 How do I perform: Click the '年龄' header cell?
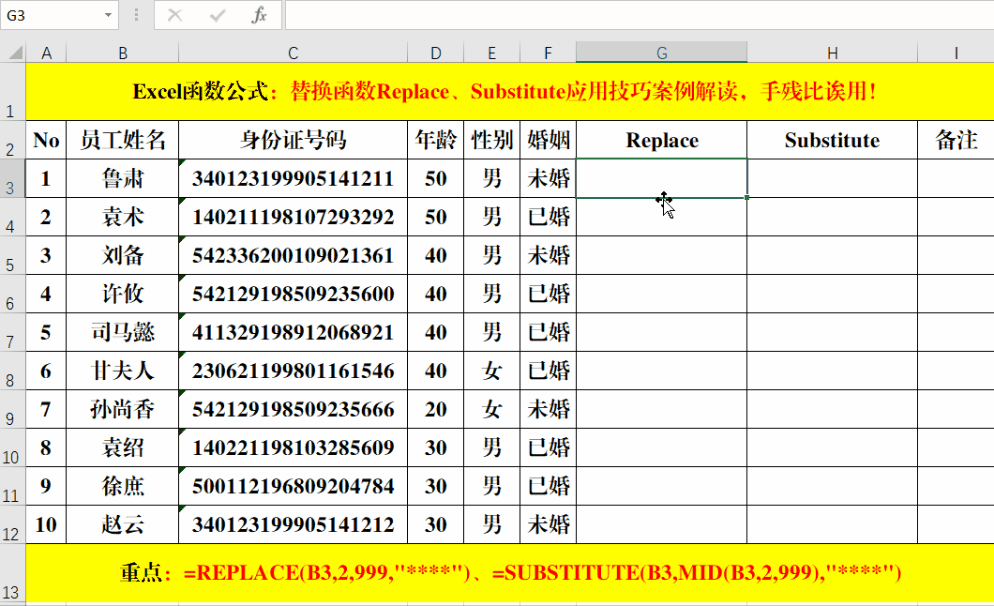[x=436, y=140]
